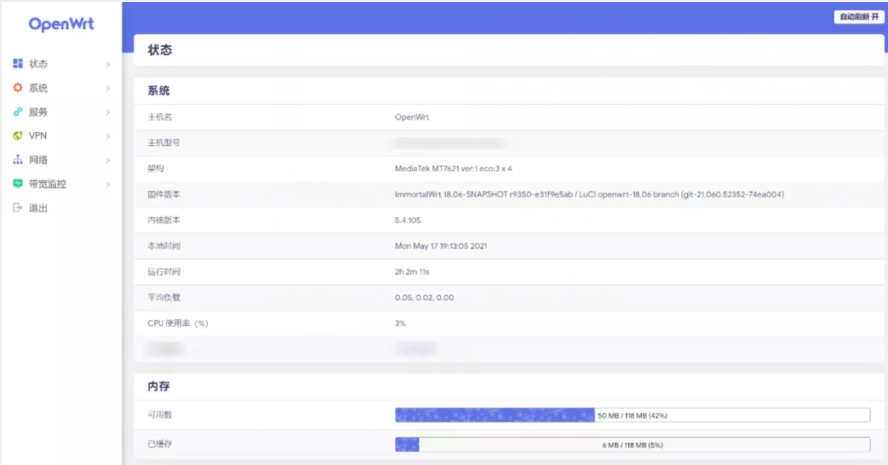888x465 pixels.
Task: Toggle the 自动刷新 开 button
Action: [x=859, y=17]
